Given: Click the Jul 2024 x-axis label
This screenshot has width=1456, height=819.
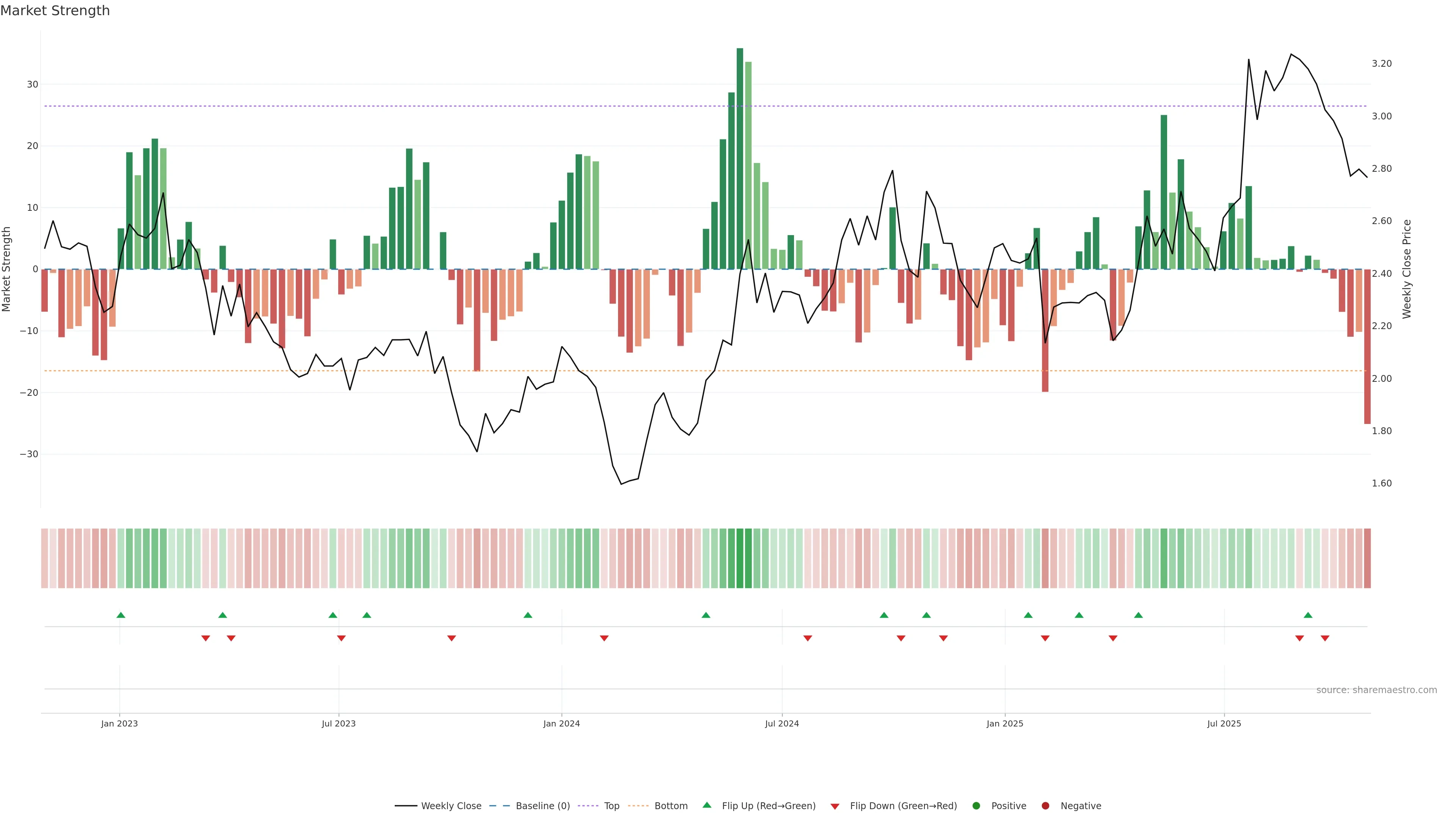Looking at the screenshot, I should point(782,723).
